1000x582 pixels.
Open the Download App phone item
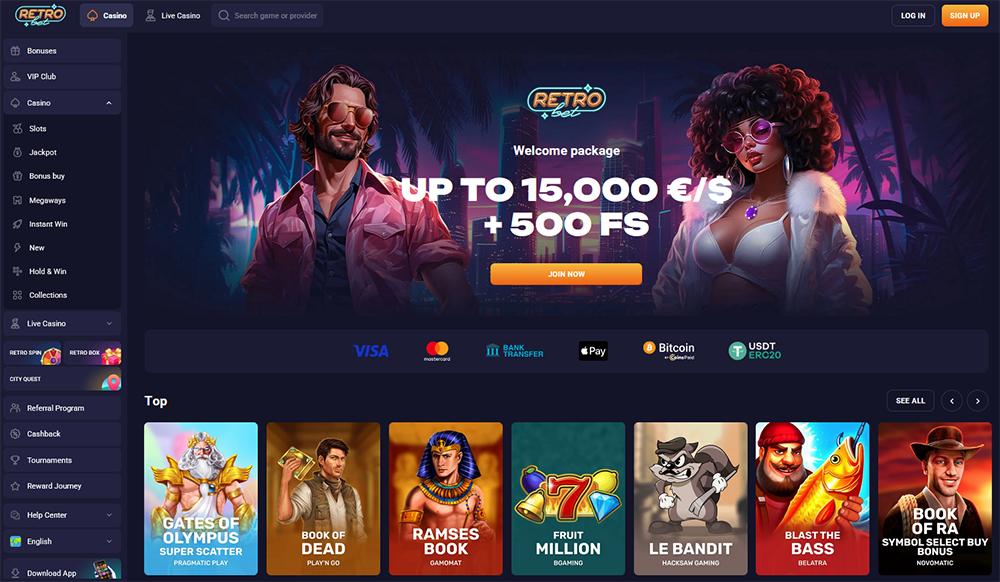click(62, 571)
